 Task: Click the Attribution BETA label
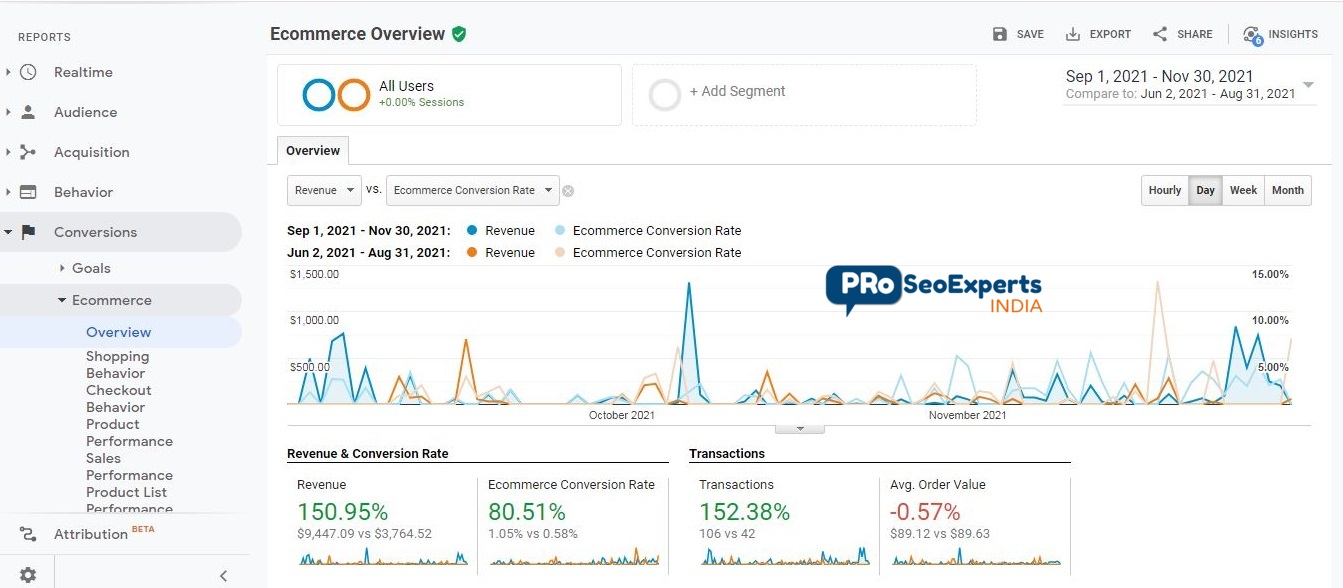[104, 534]
